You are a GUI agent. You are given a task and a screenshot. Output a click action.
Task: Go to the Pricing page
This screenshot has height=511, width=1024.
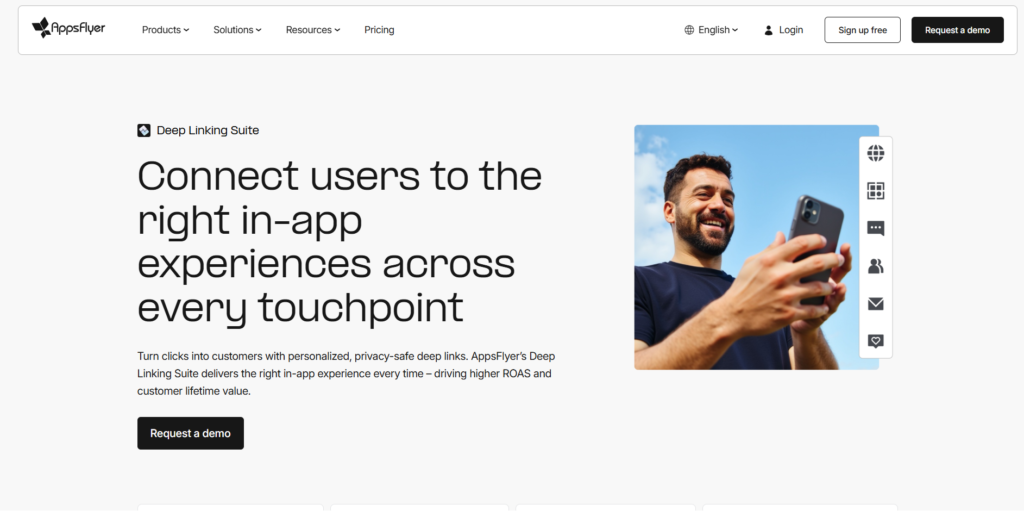coord(379,30)
